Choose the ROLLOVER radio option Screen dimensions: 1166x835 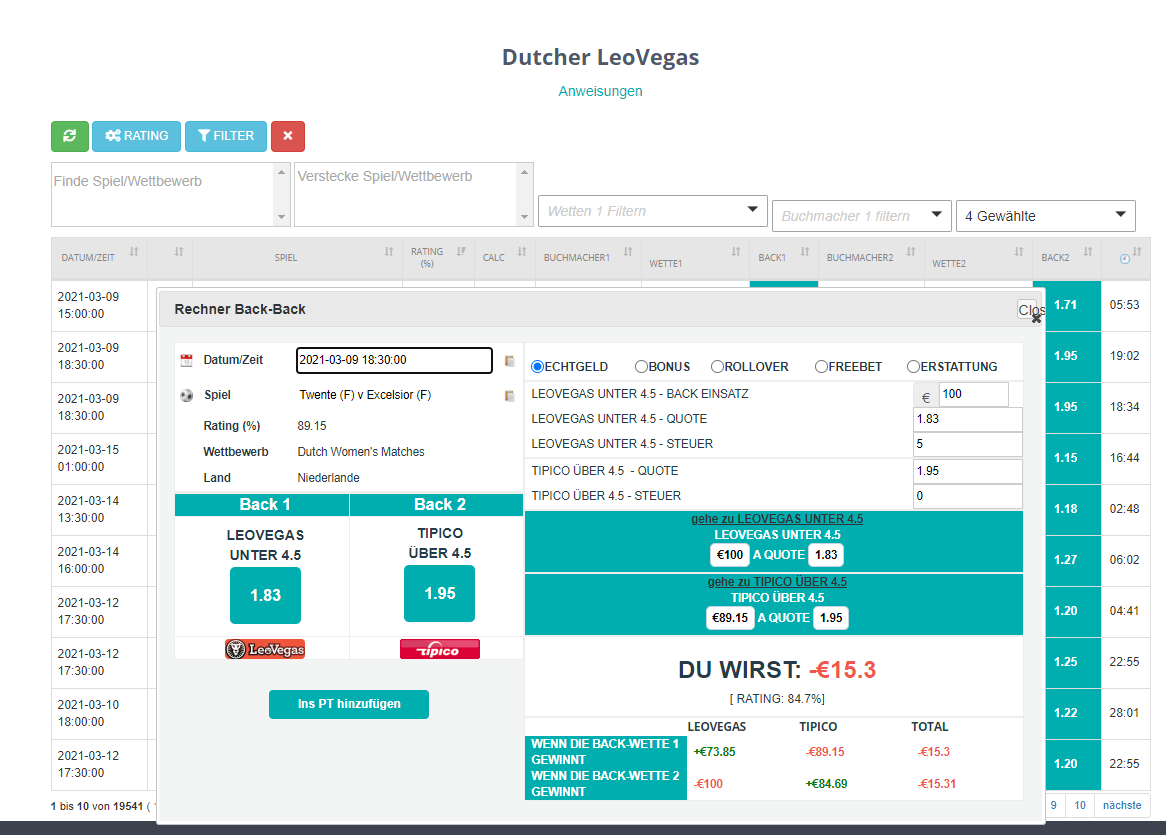coord(718,367)
